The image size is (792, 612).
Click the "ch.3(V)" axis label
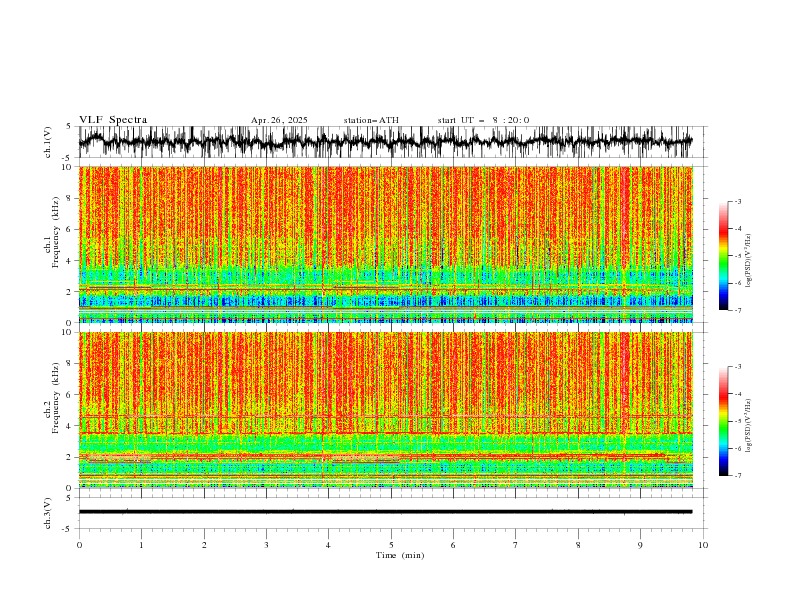[48, 513]
